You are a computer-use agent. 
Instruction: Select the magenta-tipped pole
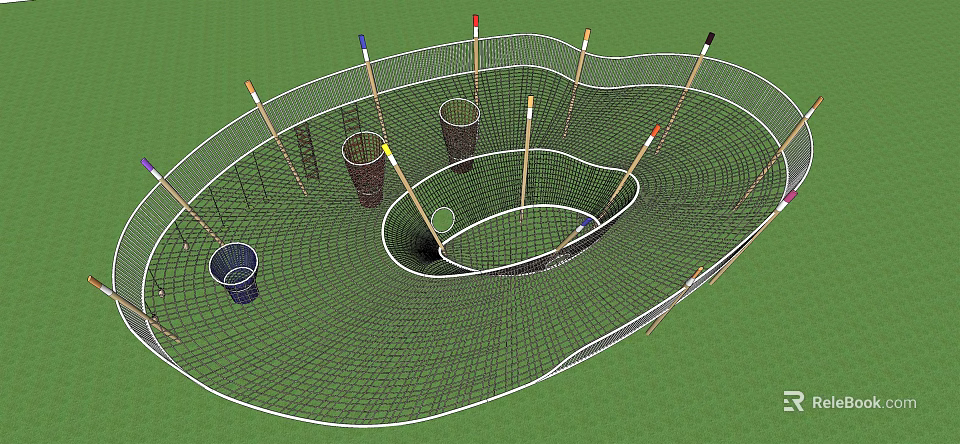pos(753,238)
